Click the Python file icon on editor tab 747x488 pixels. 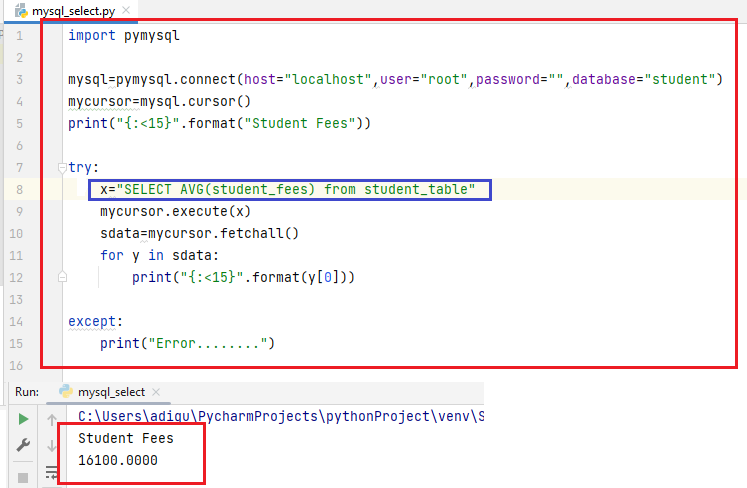[x=19, y=11]
